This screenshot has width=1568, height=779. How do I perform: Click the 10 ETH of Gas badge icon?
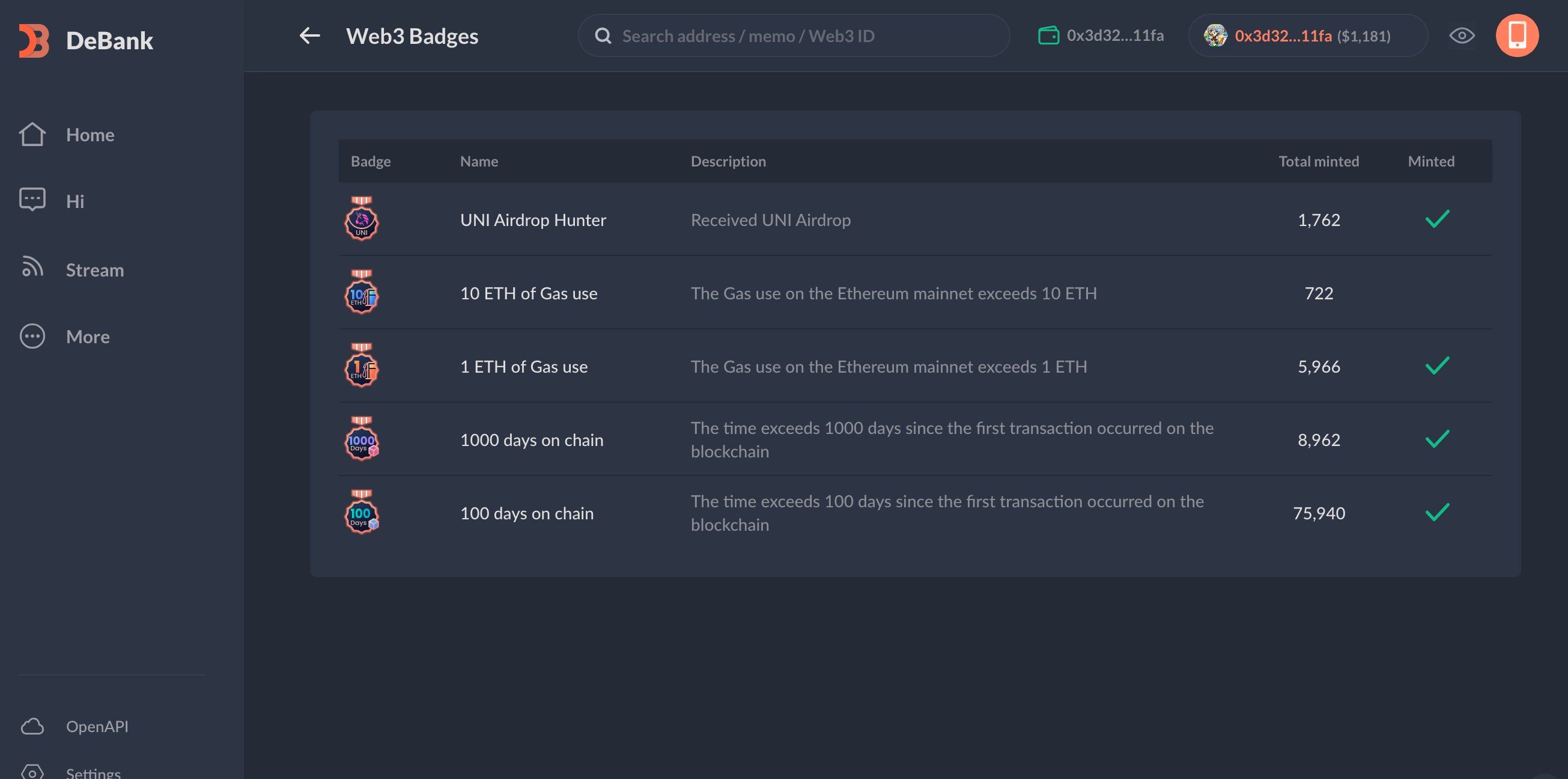362,292
